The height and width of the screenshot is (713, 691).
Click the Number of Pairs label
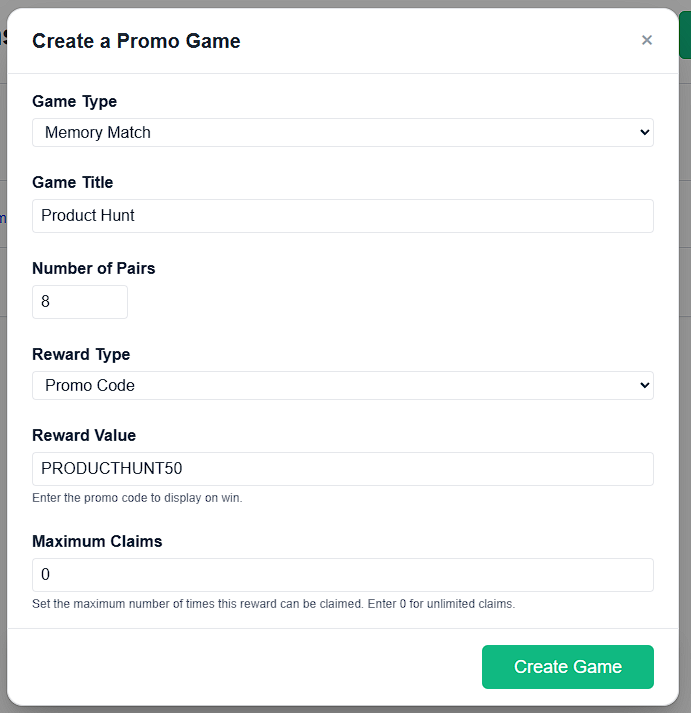click(94, 268)
